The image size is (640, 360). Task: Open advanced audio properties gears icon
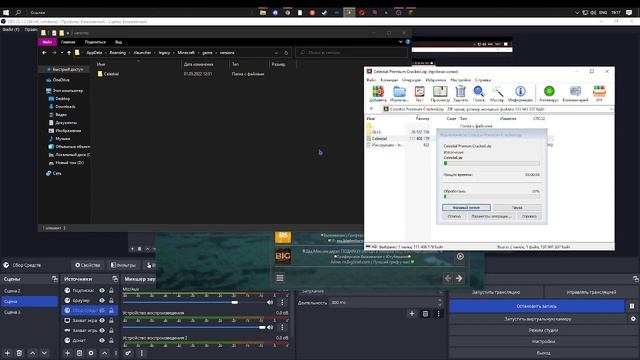pos(128,353)
